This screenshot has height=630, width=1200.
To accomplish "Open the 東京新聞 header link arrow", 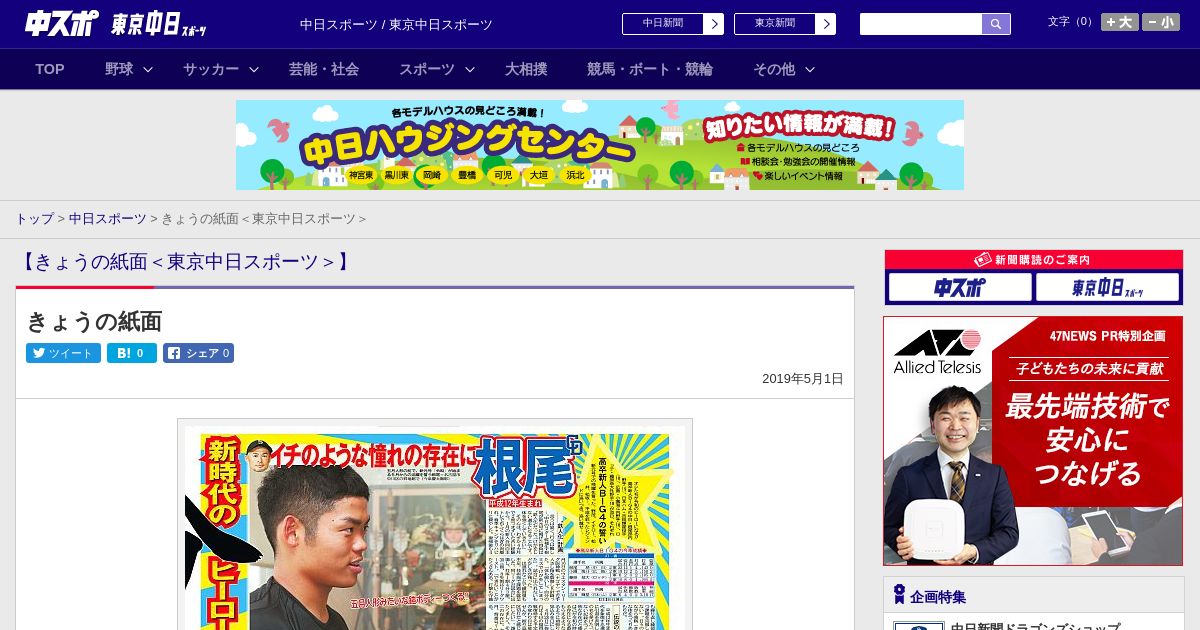I will [x=825, y=24].
